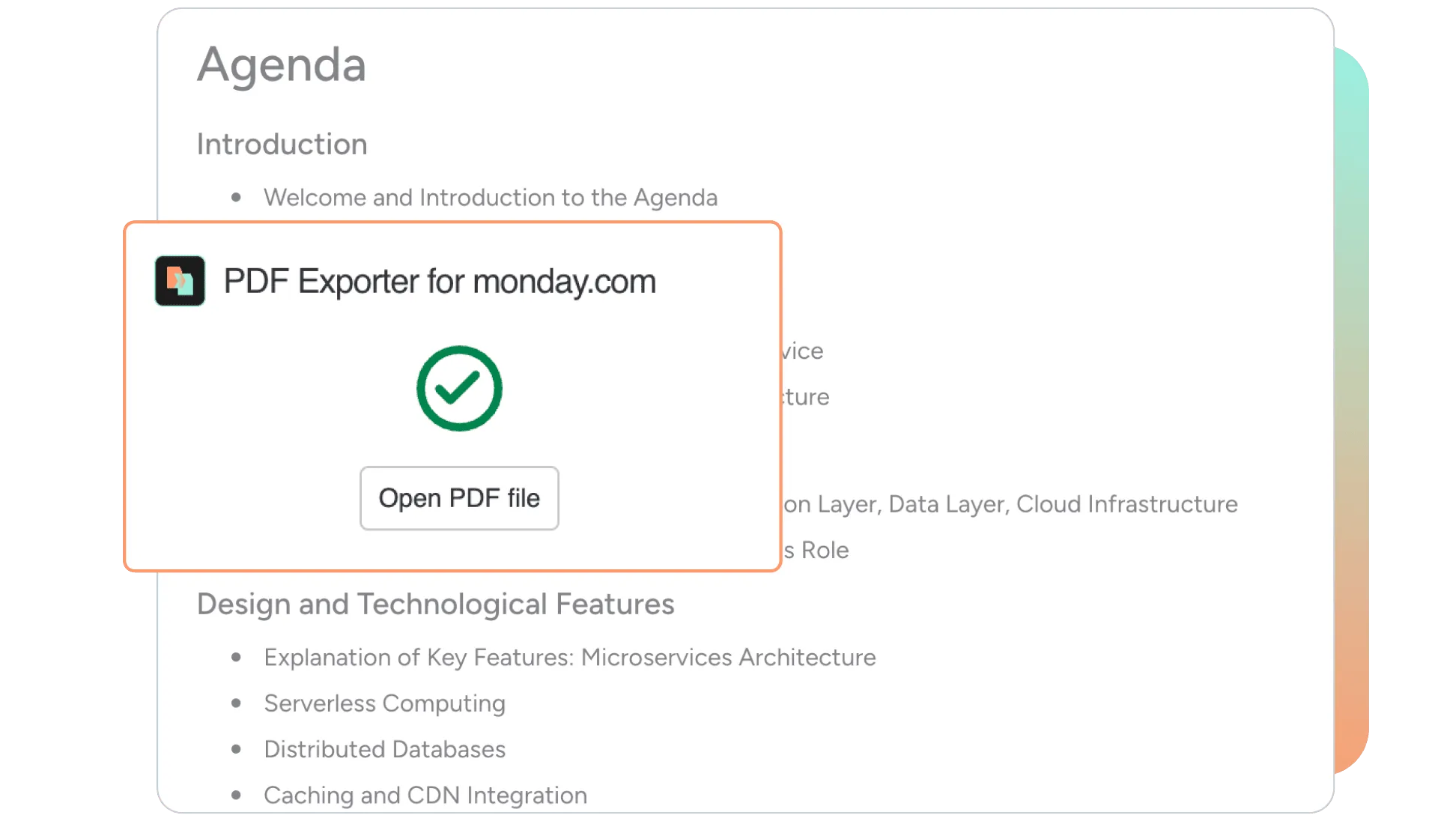Screen dimensions: 1456x821
Task: Select Caching and CDN Integration item
Action: [425, 795]
